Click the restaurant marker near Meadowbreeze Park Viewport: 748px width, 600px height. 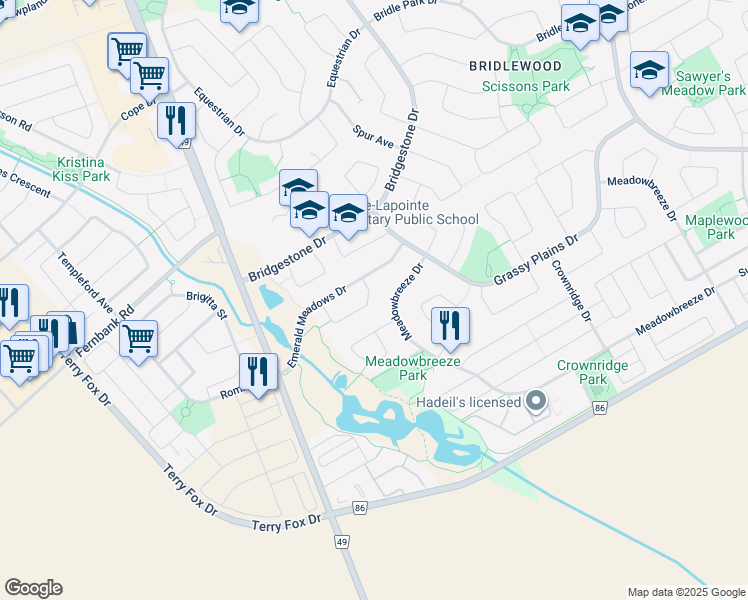[450, 326]
